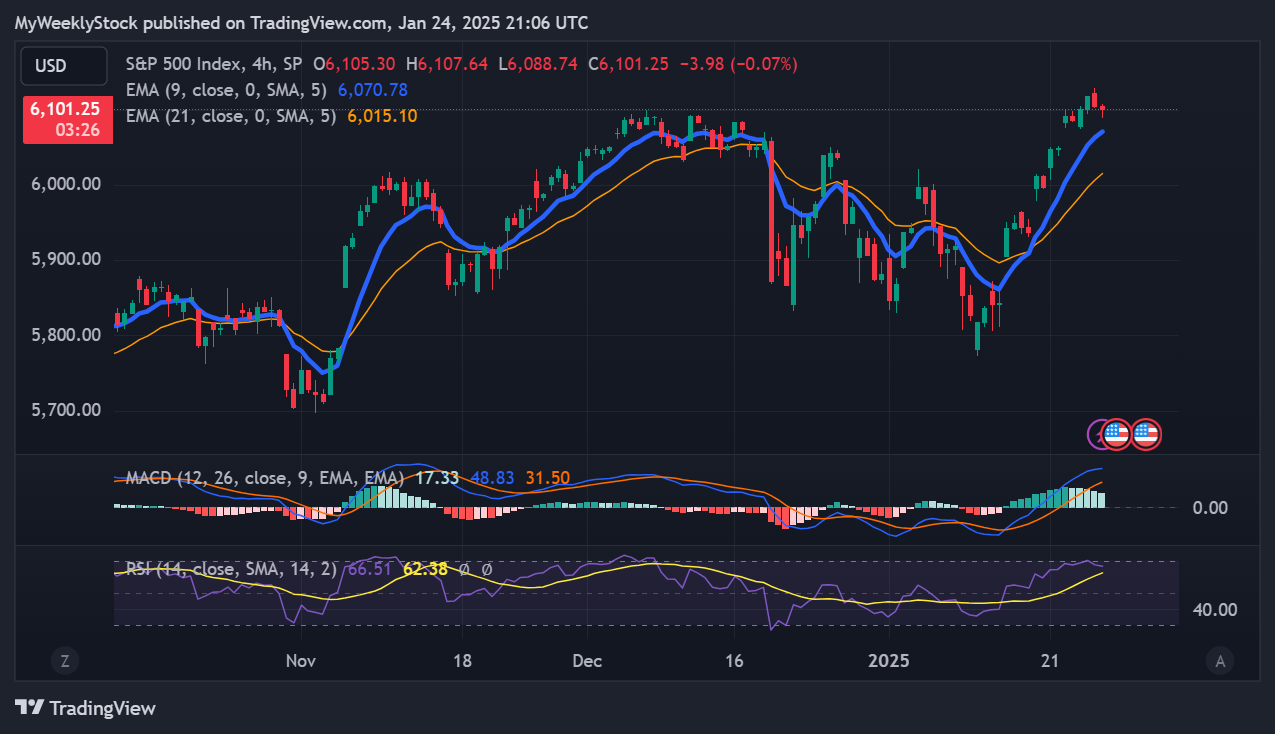Open the USD currency selector

64,66
